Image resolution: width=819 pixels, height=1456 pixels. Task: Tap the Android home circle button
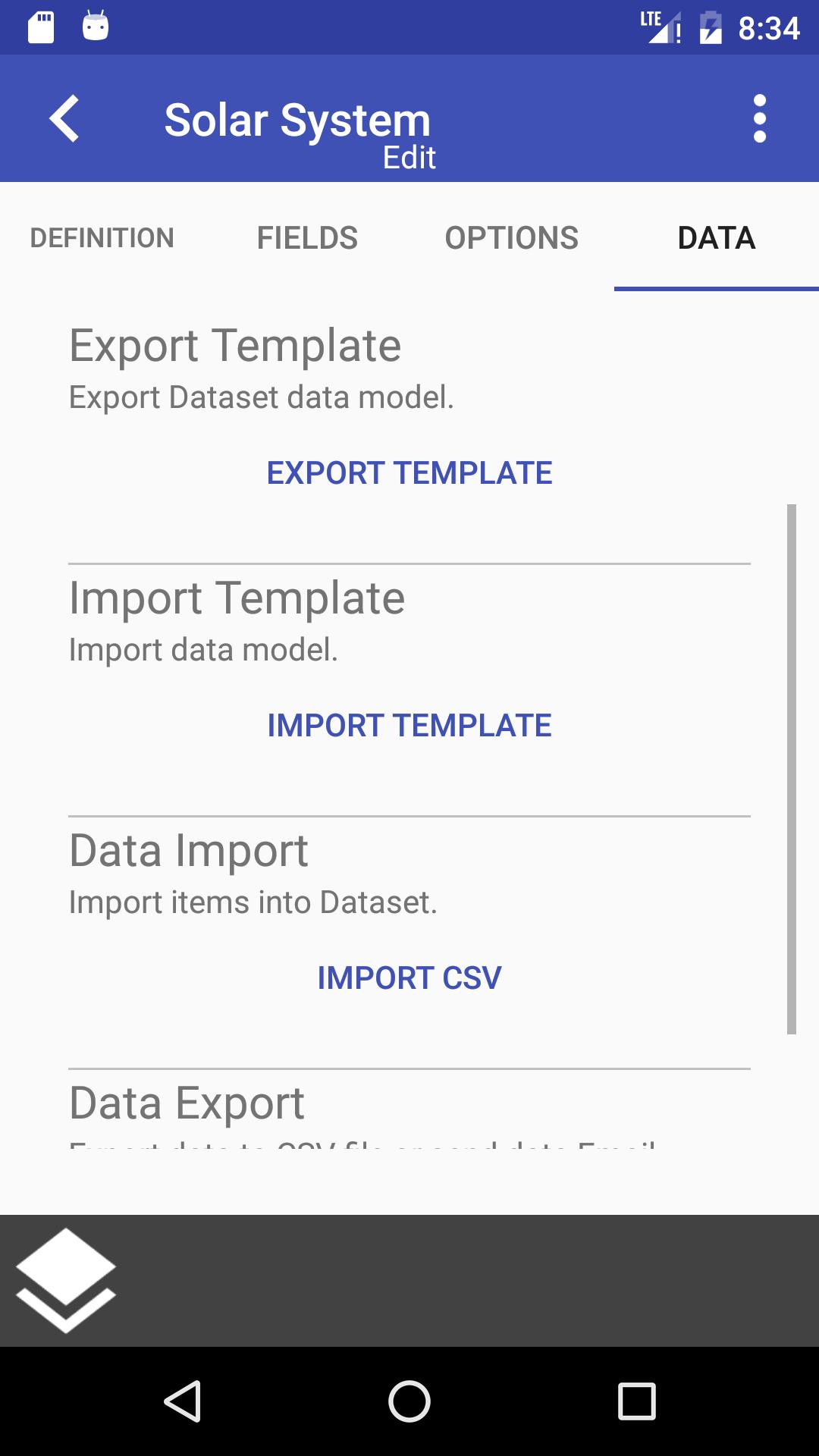[x=409, y=1401]
